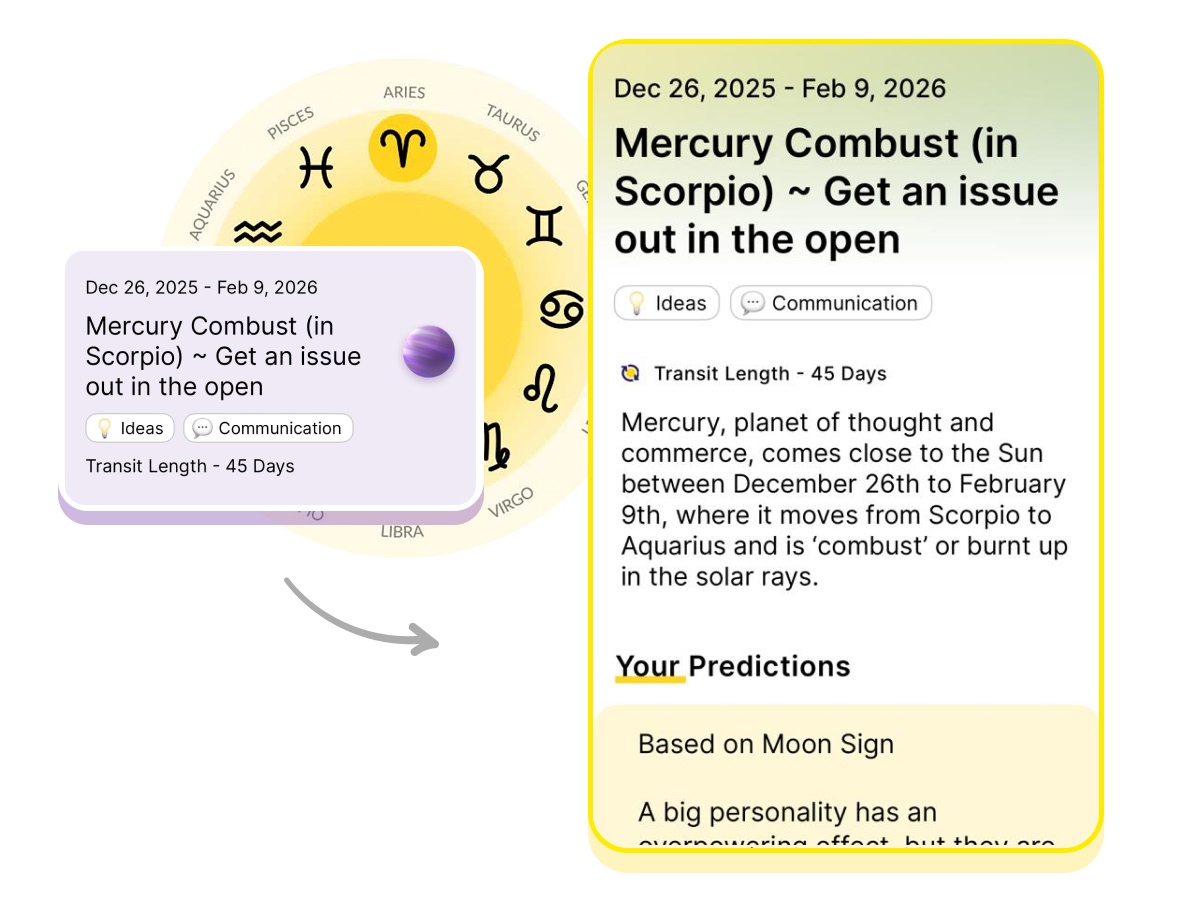Click the VIRGO label on the wheel

tap(511, 503)
